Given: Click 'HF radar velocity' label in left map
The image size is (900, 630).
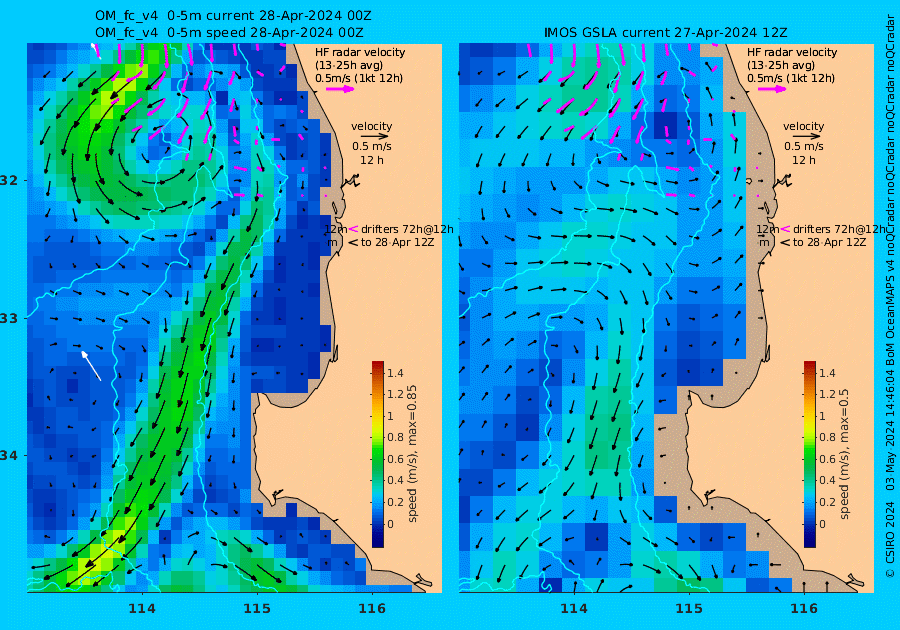Looking at the screenshot, I should 360,52.
